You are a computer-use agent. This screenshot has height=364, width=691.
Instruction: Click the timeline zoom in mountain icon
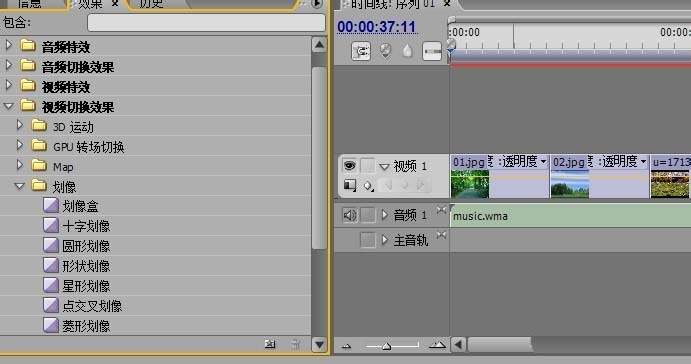(x=437, y=345)
